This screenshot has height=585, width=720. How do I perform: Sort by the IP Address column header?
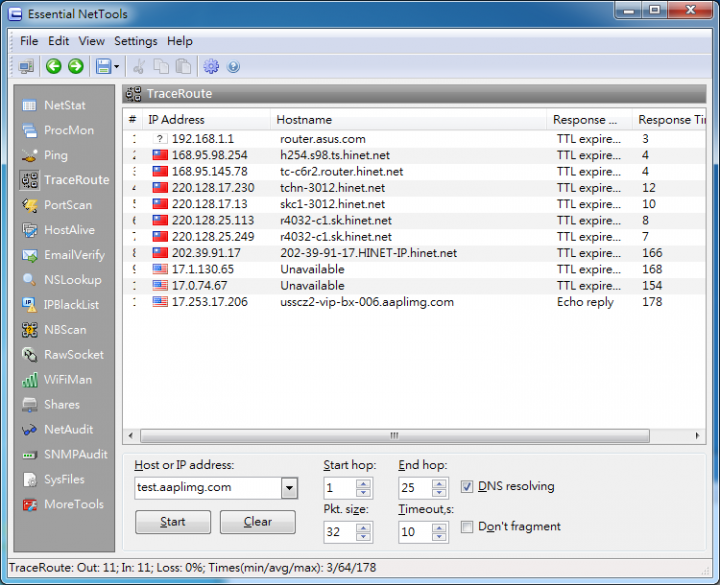206,120
